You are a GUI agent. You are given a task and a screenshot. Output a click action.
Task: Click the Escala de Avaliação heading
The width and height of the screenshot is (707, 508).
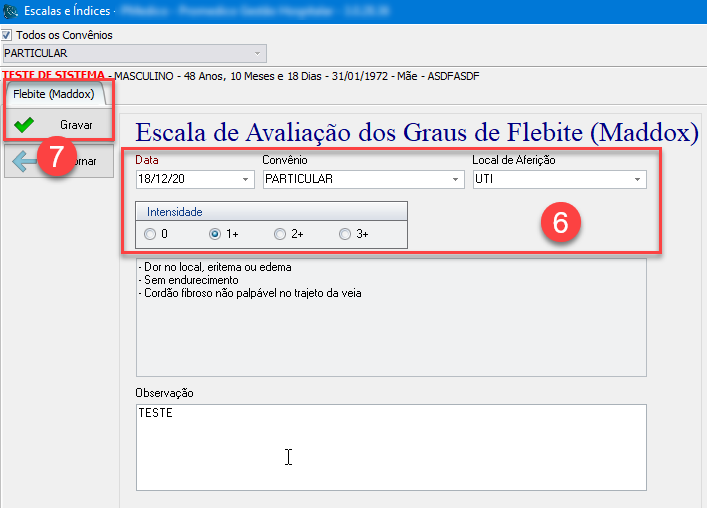[x=416, y=132]
